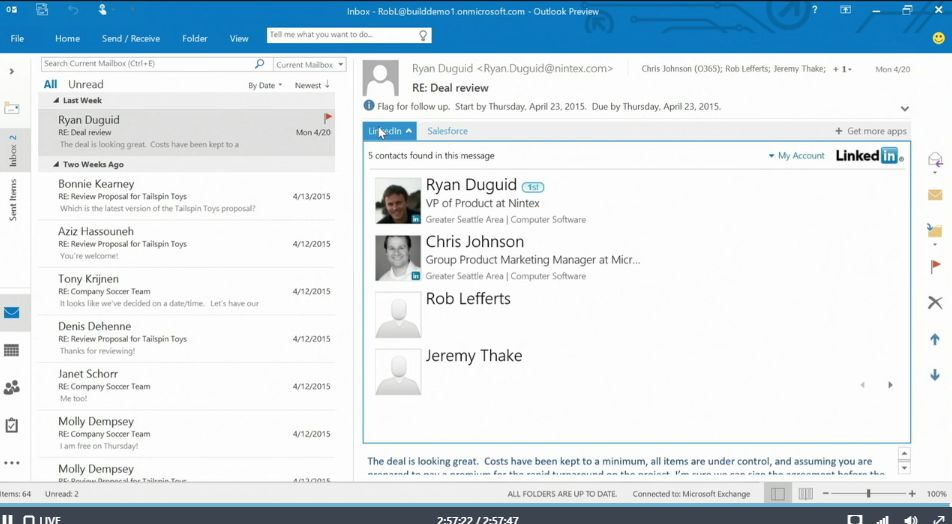Click the red flag on Ryan Duguid message

coord(327,117)
